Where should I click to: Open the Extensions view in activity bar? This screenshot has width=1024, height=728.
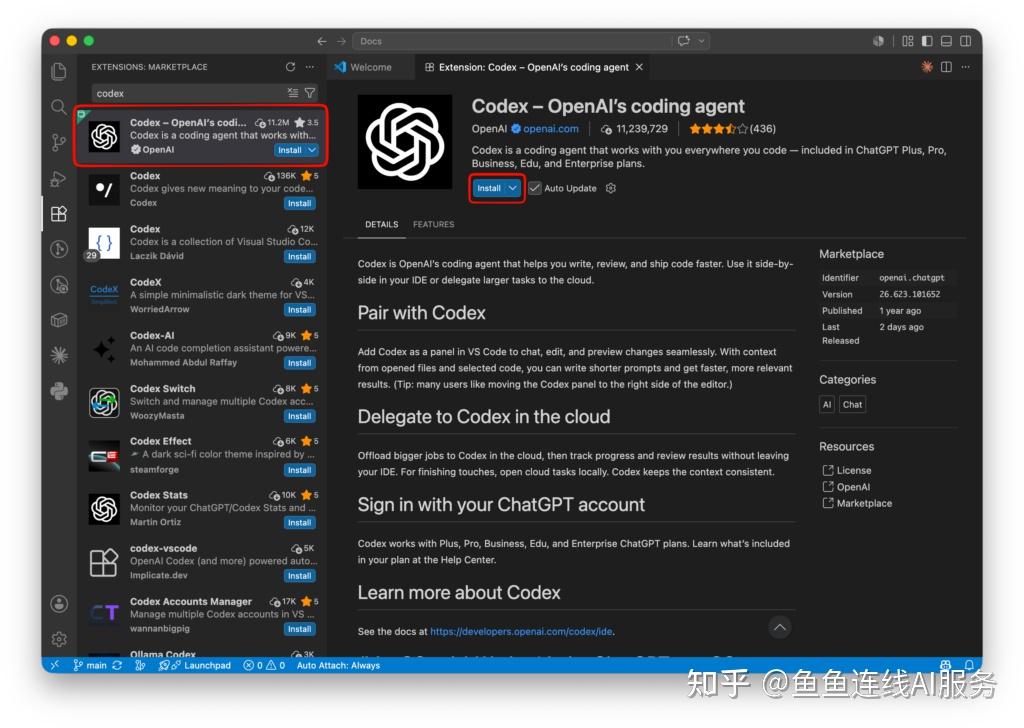pos(59,214)
